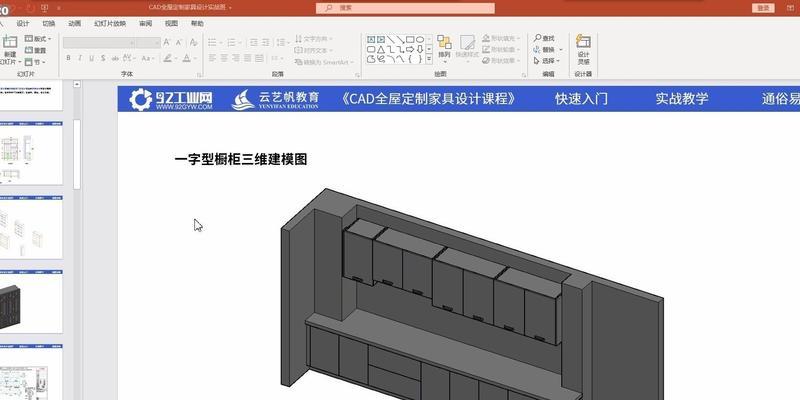The height and width of the screenshot is (400, 800).
Task: Select the black cabinet render slide thumbnail
Action: 30,301
